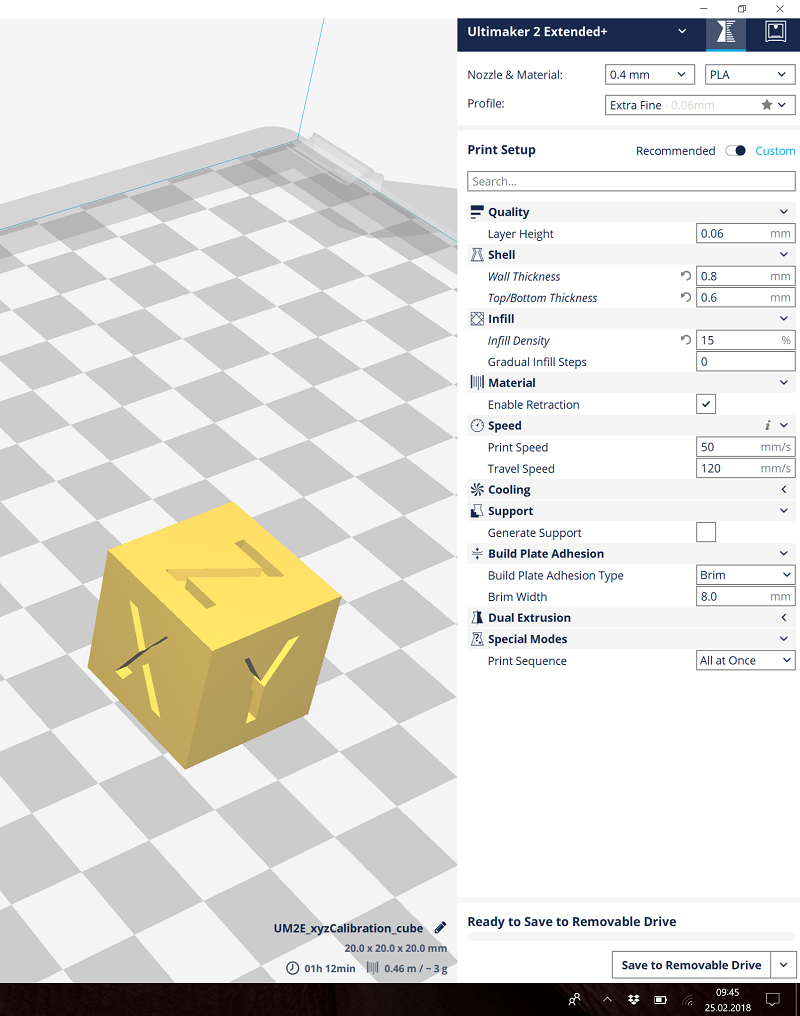Click the print time clock icon
800x1016 pixels.
(293, 968)
